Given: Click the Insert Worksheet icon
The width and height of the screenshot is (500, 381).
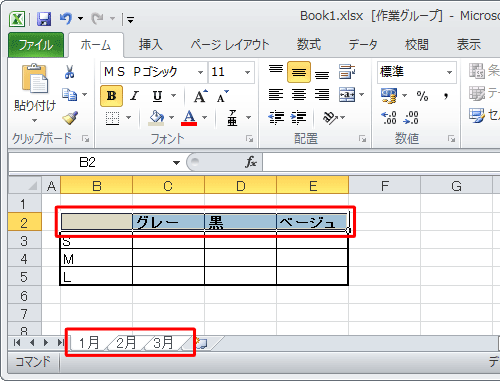Looking at the screenshot, I should pos(202,343).
